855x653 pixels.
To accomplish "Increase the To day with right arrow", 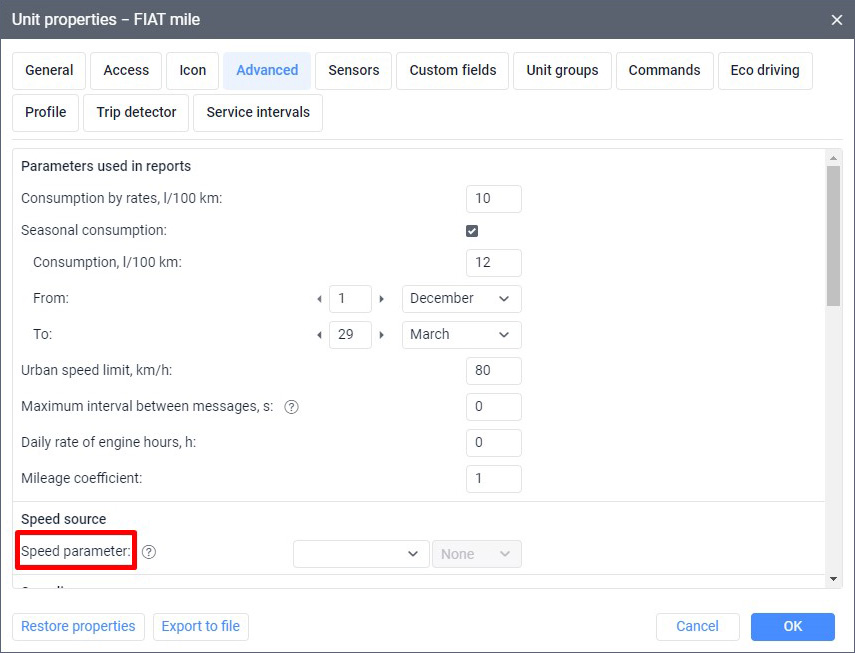I will click(382, 335).
